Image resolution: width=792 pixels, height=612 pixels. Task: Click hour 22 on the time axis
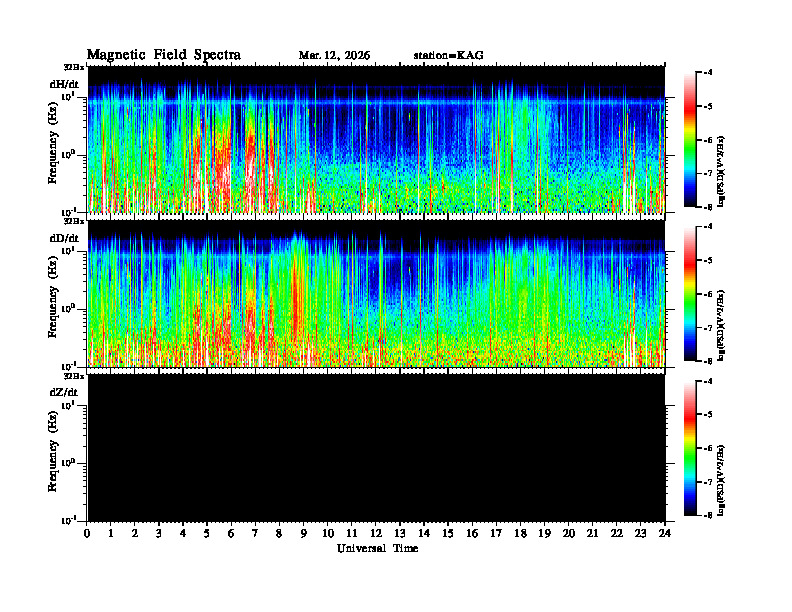617,533
